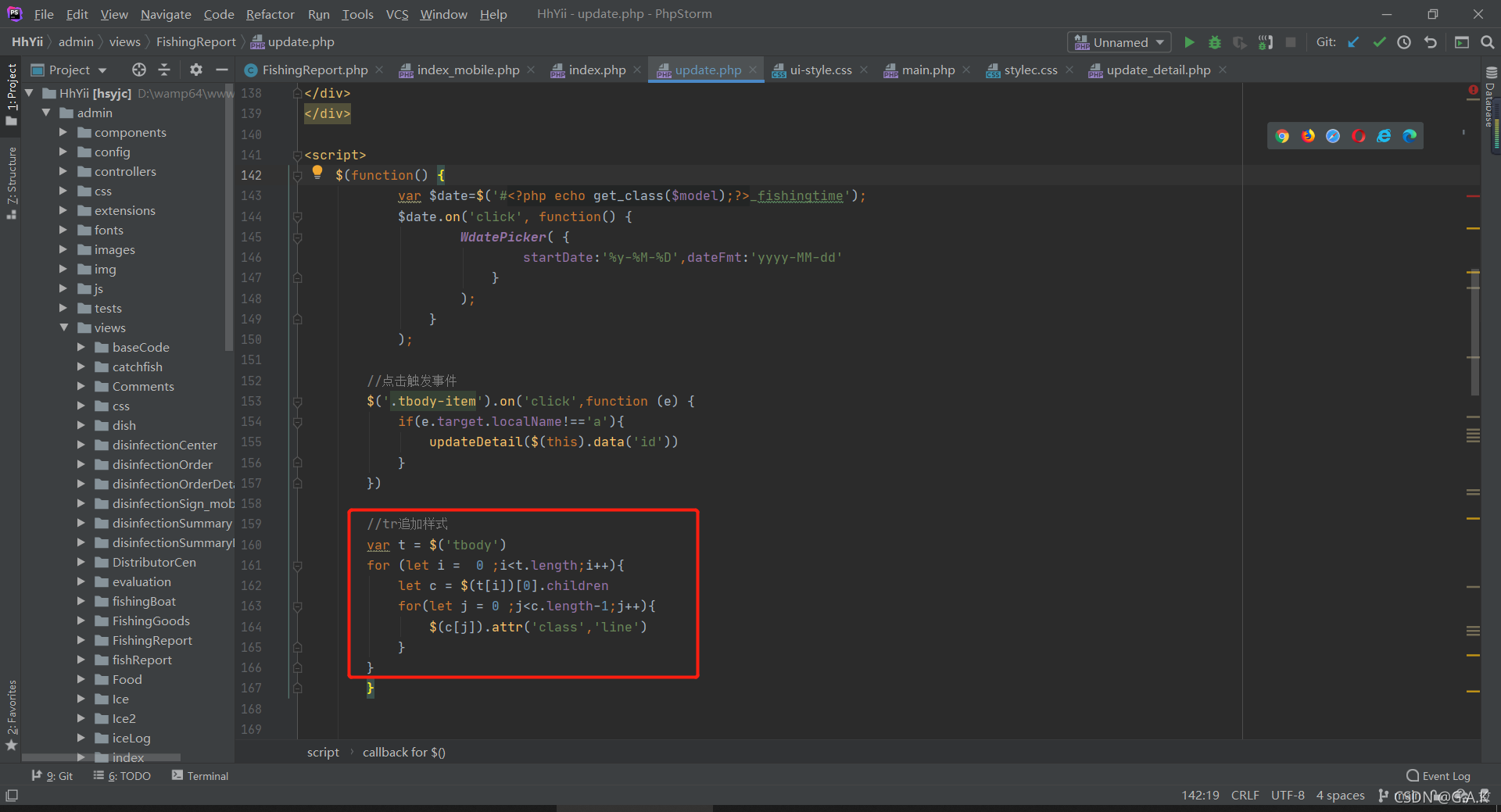The image size is (1501, 812).
Task: Switch to the ui-style.css tab
Action: point(820,70)
